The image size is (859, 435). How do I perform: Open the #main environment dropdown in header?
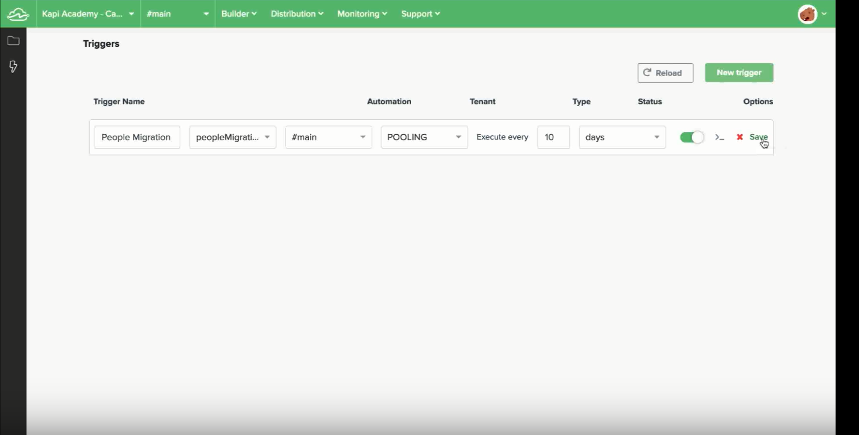(177, 14)
